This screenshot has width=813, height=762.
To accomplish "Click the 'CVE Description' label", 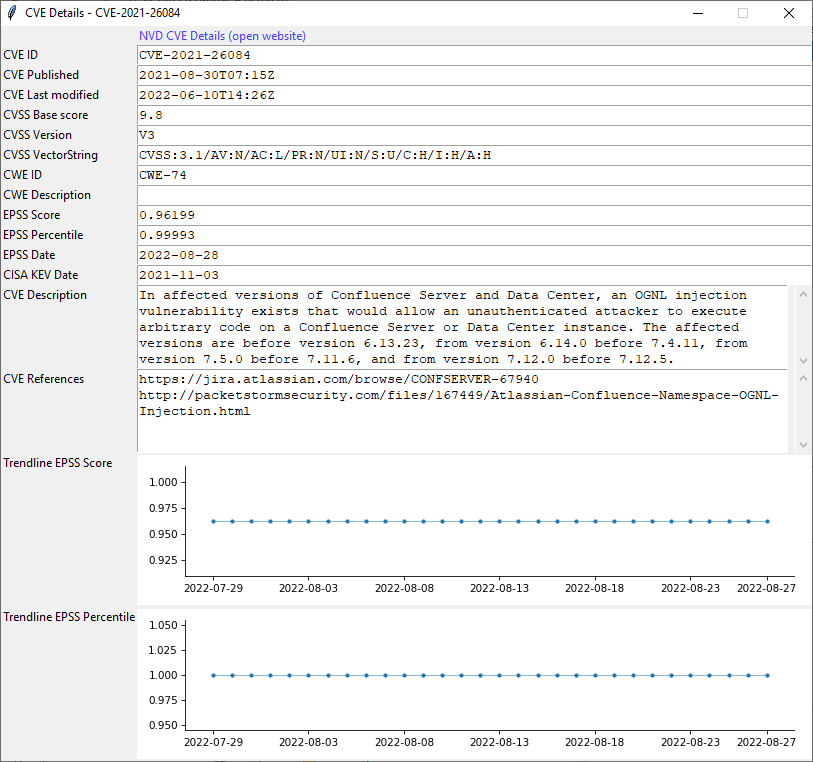I will [x=45, y=295].
